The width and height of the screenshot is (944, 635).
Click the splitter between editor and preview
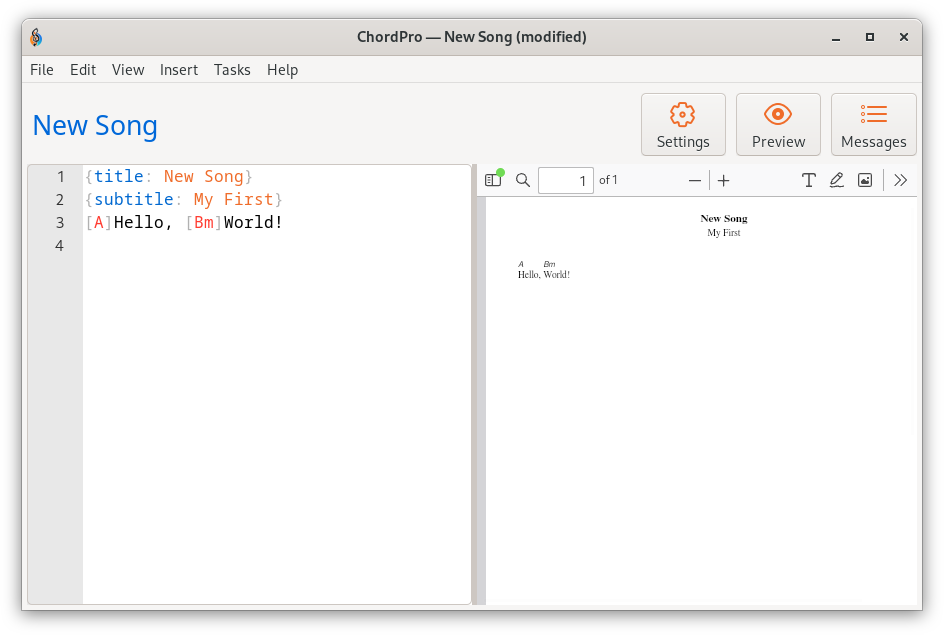click(474, 384)
